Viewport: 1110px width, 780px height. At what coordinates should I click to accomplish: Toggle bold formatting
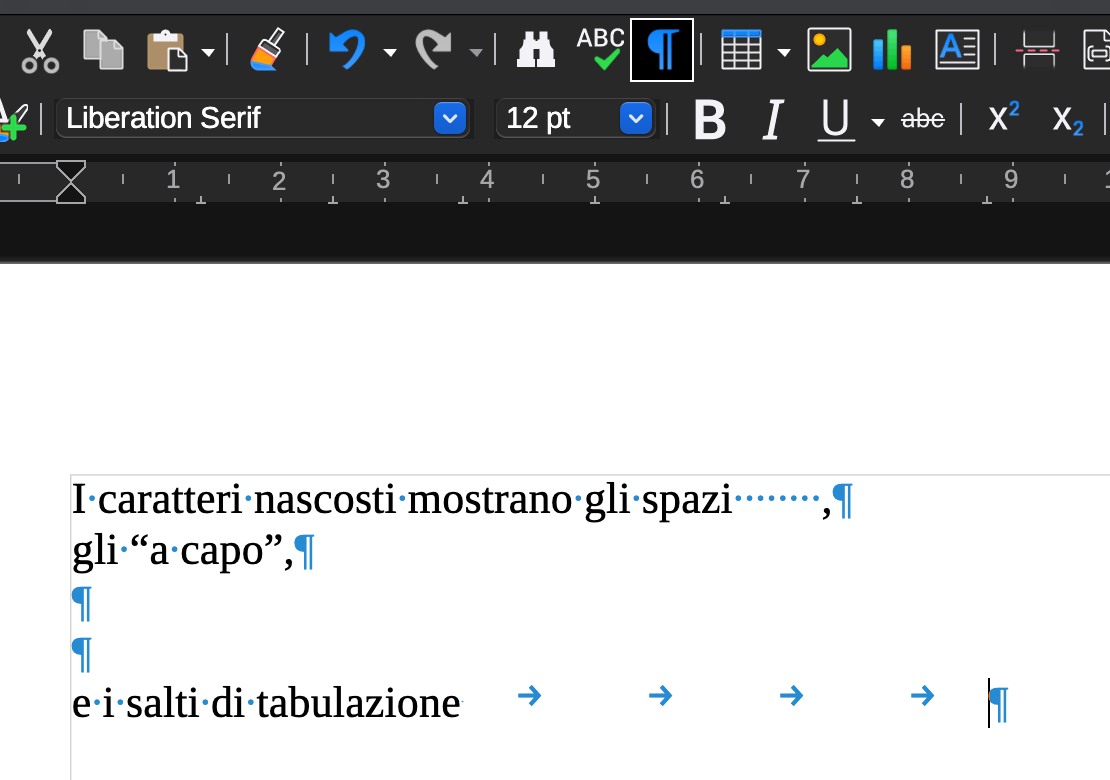(709, 120)
